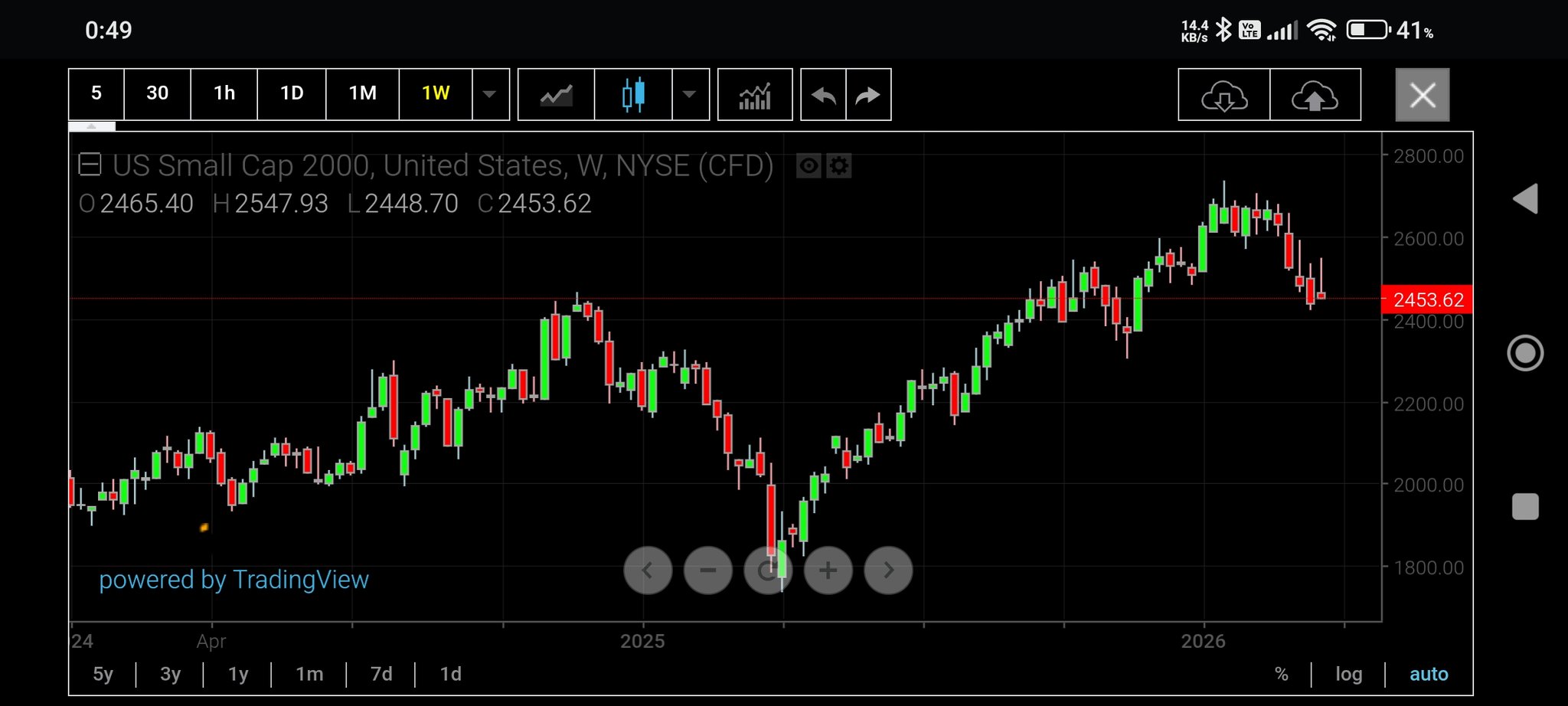Set range to 1m
This screenshot has width=1568, height=706.
pos(309,674)
